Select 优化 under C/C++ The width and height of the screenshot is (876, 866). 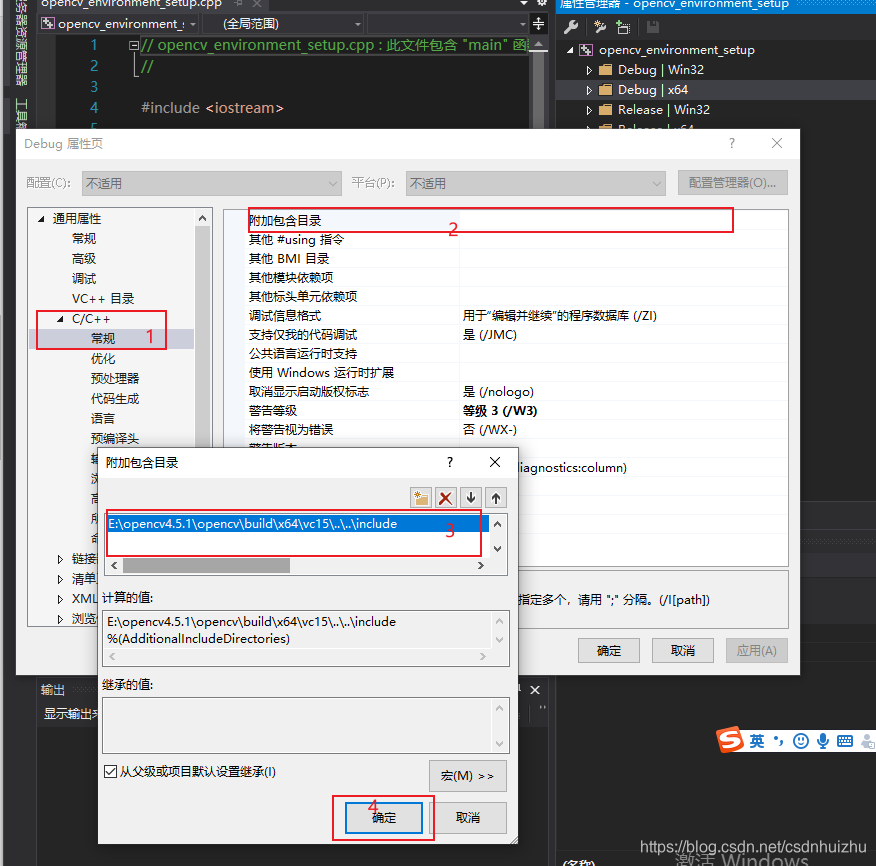click(x=103, y=359)
